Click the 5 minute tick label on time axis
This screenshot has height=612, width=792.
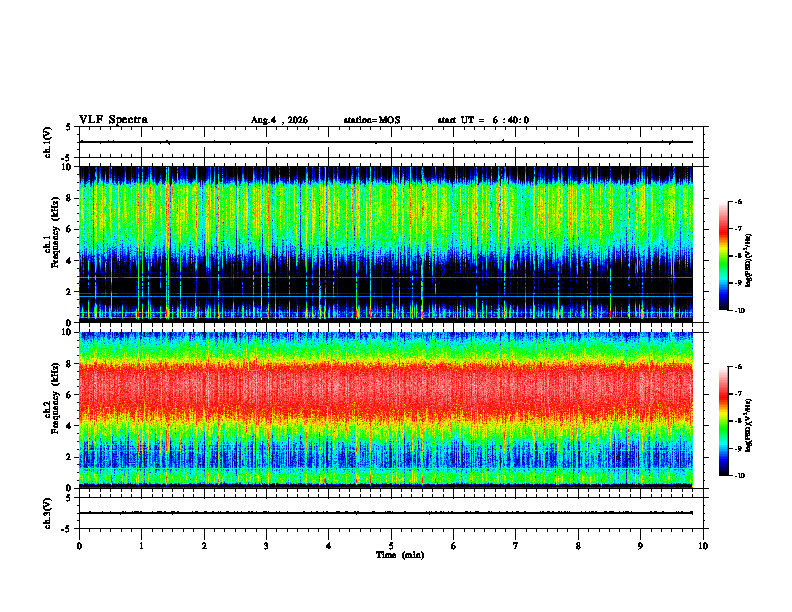pos(391,546)
